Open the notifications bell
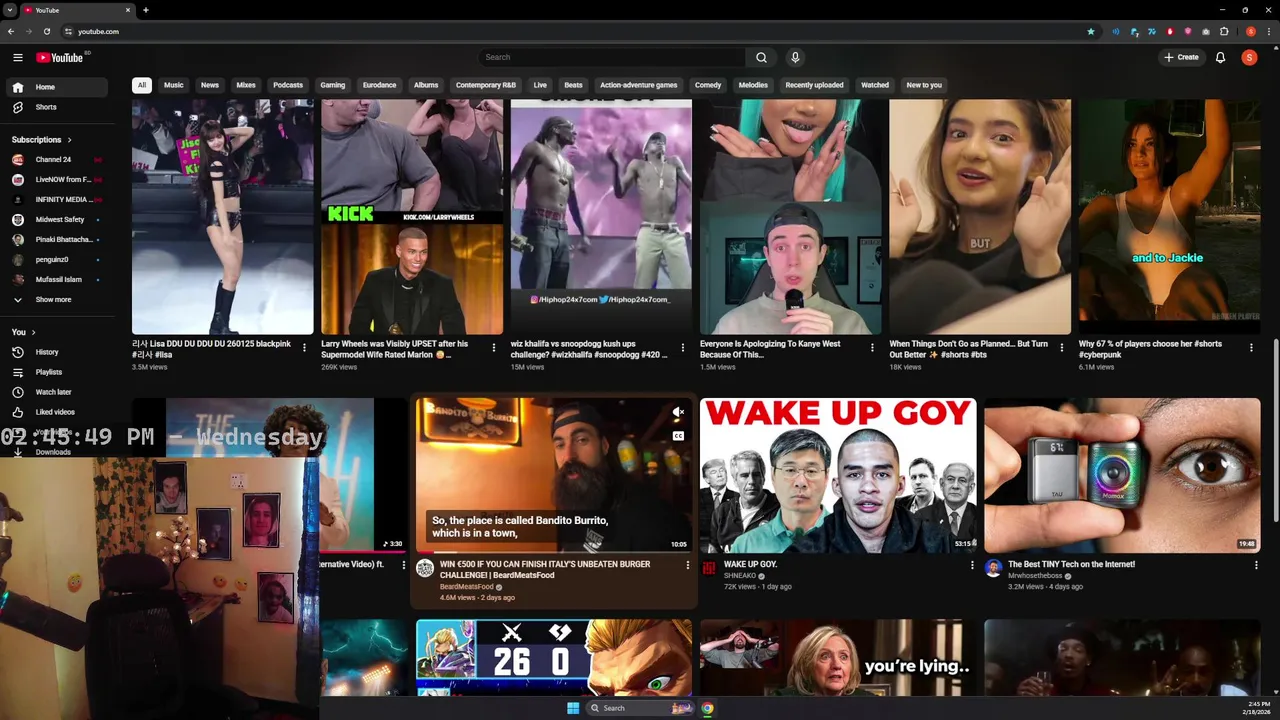The image size is (1280, 720). [x=1220, y=57]
